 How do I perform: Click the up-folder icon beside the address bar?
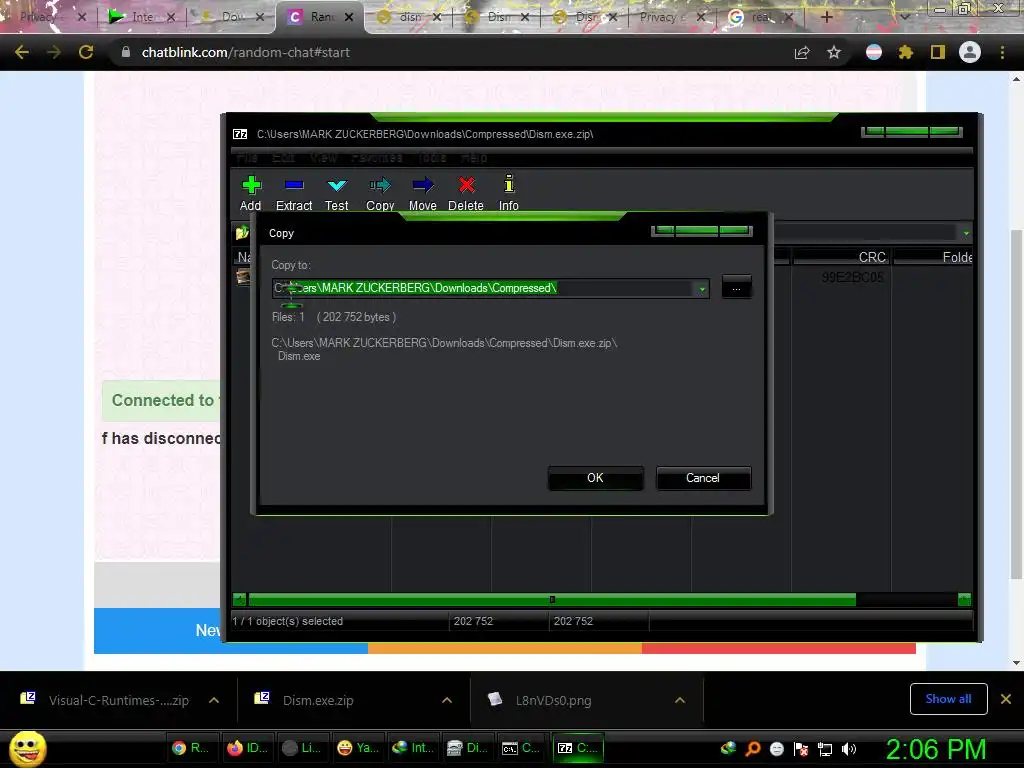tap(242, 232)
